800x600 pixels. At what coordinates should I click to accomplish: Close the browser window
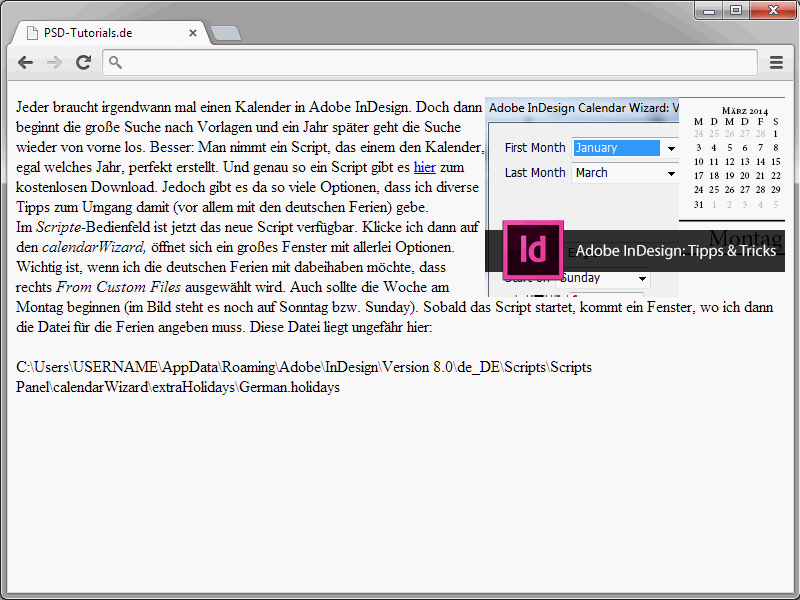773,10
